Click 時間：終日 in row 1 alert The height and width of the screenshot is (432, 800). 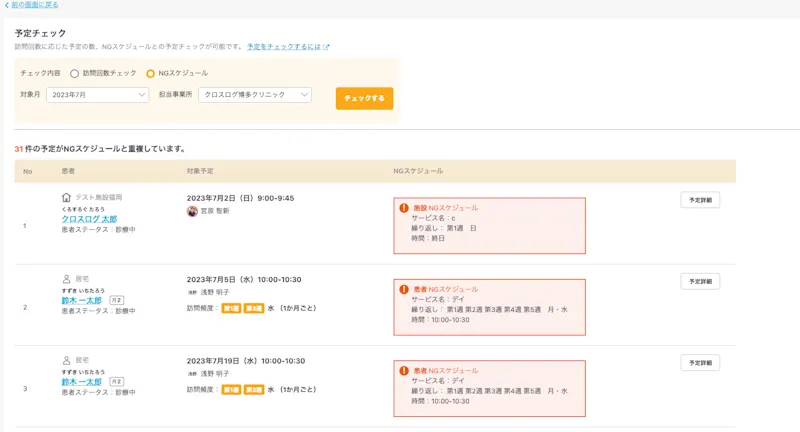[x=428, y=238]
